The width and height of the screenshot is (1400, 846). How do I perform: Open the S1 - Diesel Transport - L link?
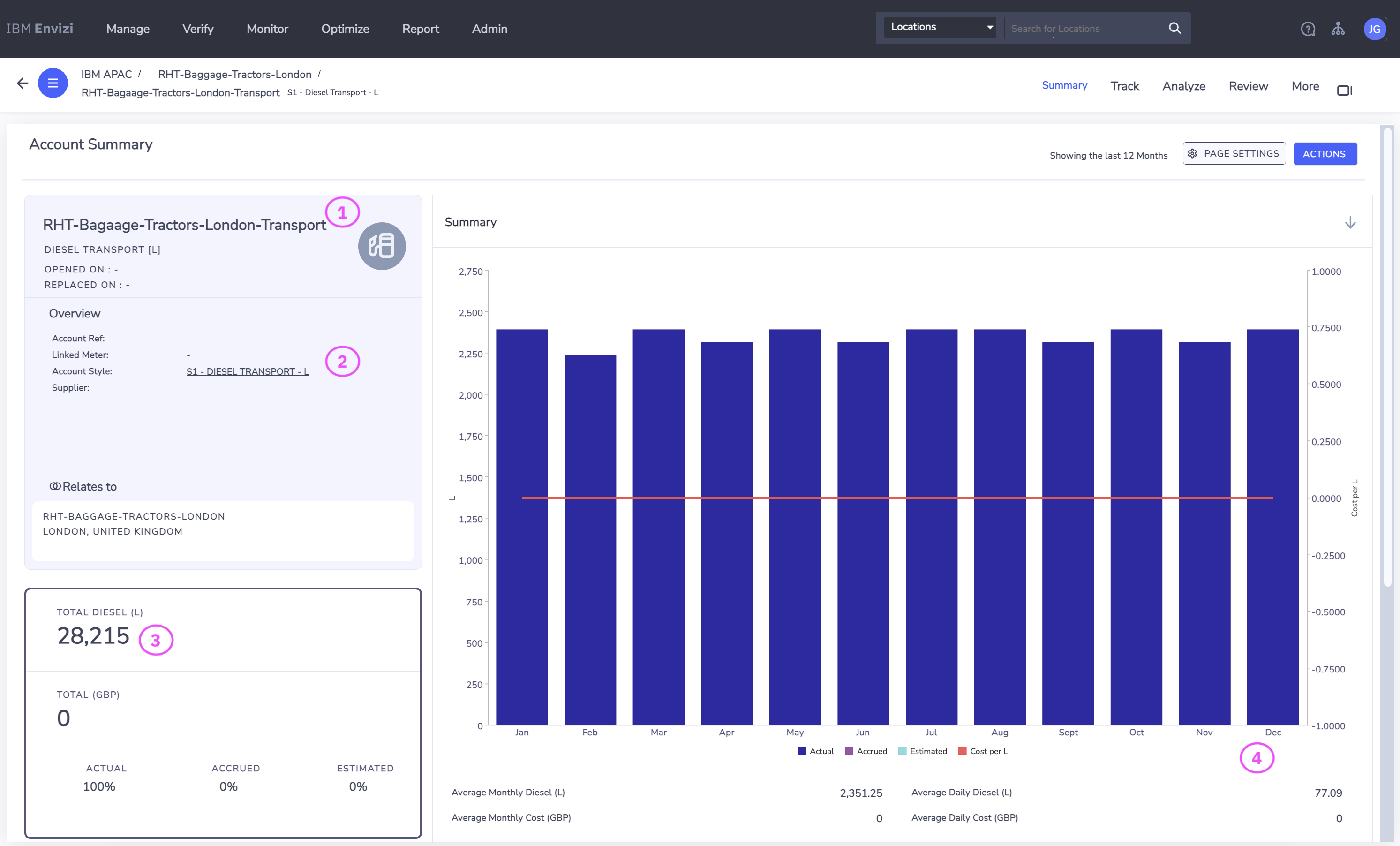pyautogui.click(x=247, y=371)
